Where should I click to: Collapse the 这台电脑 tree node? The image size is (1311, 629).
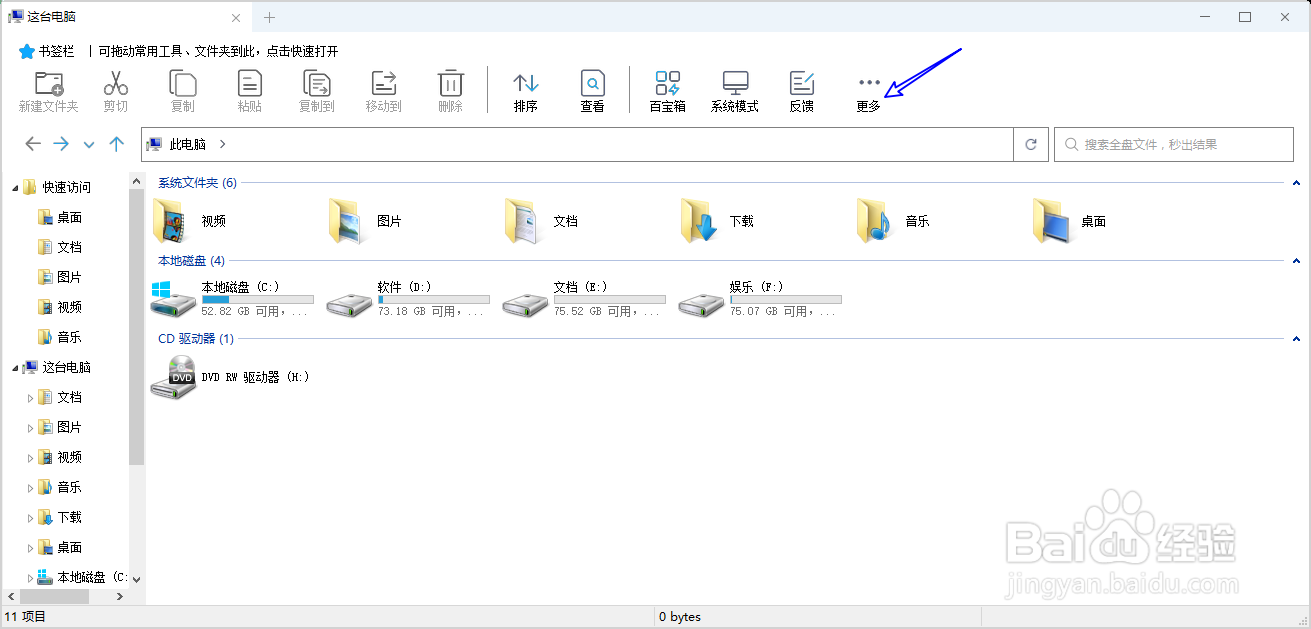(14, 368)
